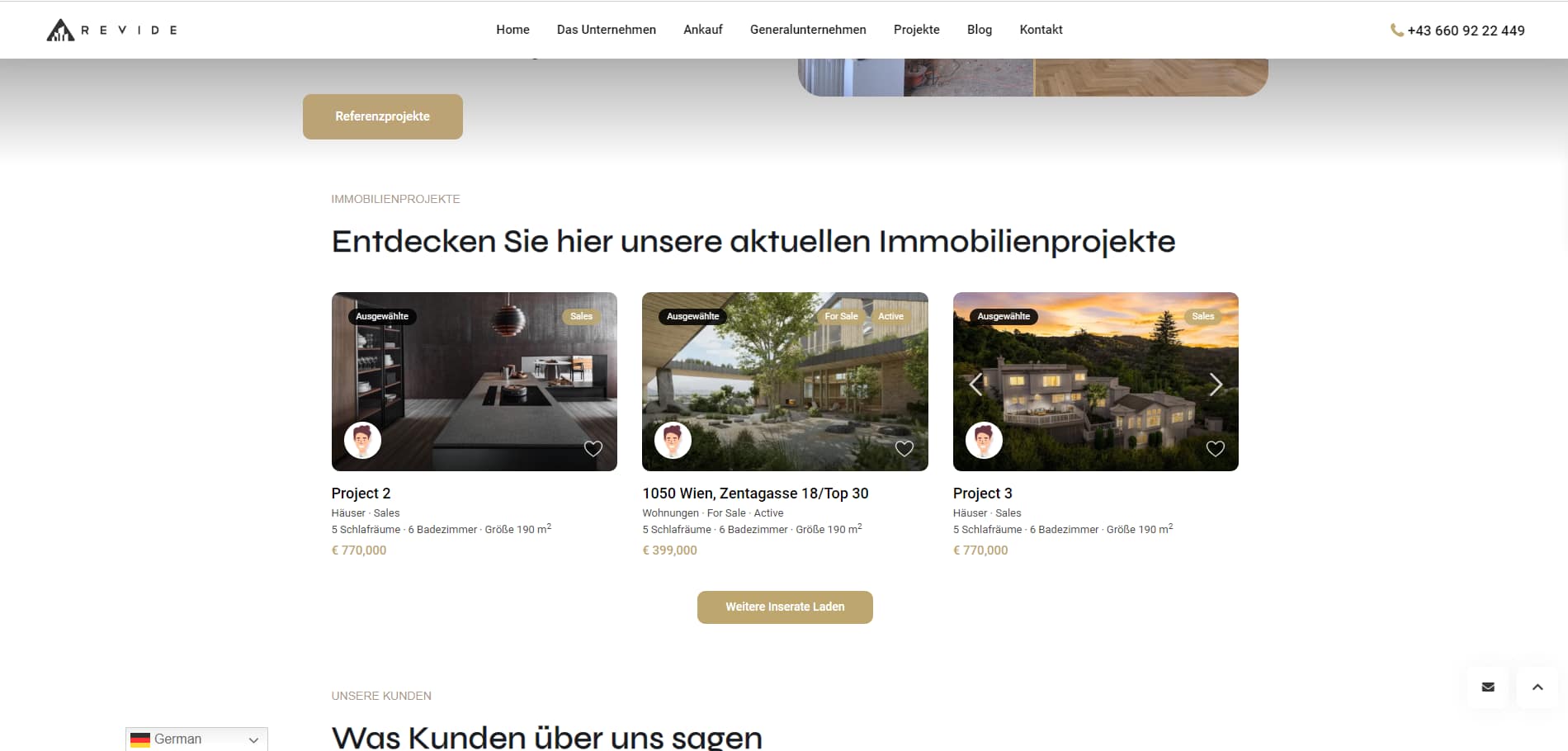Click the scroll-to-top arrow icon
1568x751 pixels.
[1537, 687]
